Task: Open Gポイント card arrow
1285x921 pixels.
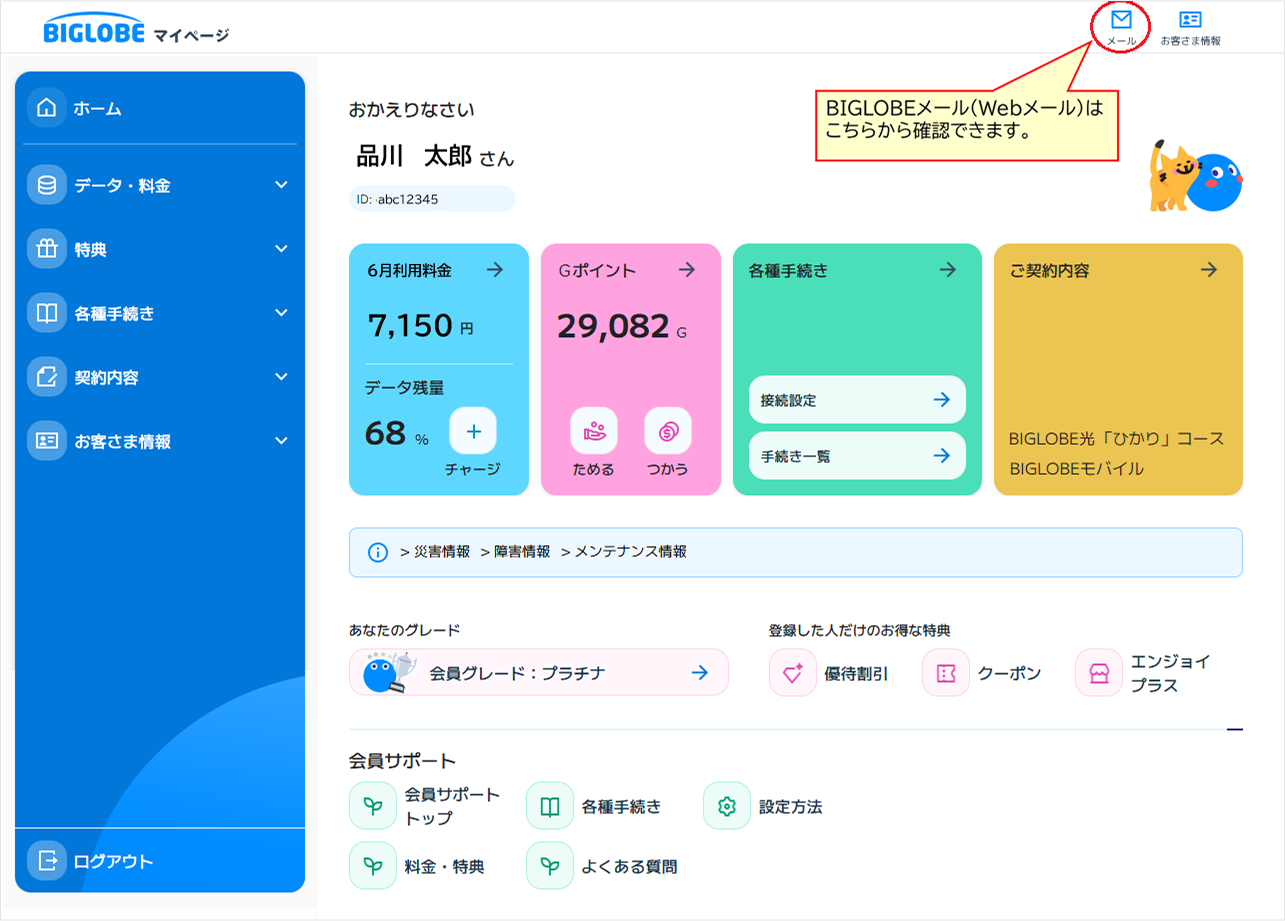Action: tap(687, 270)
